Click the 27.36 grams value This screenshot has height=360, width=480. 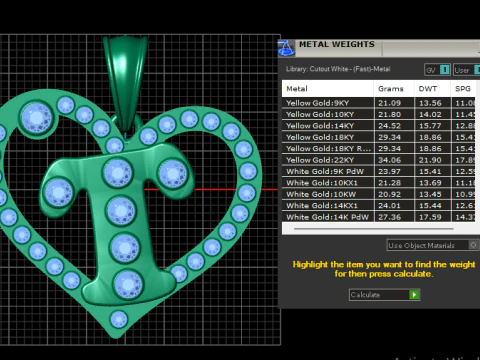click(389, 217)
